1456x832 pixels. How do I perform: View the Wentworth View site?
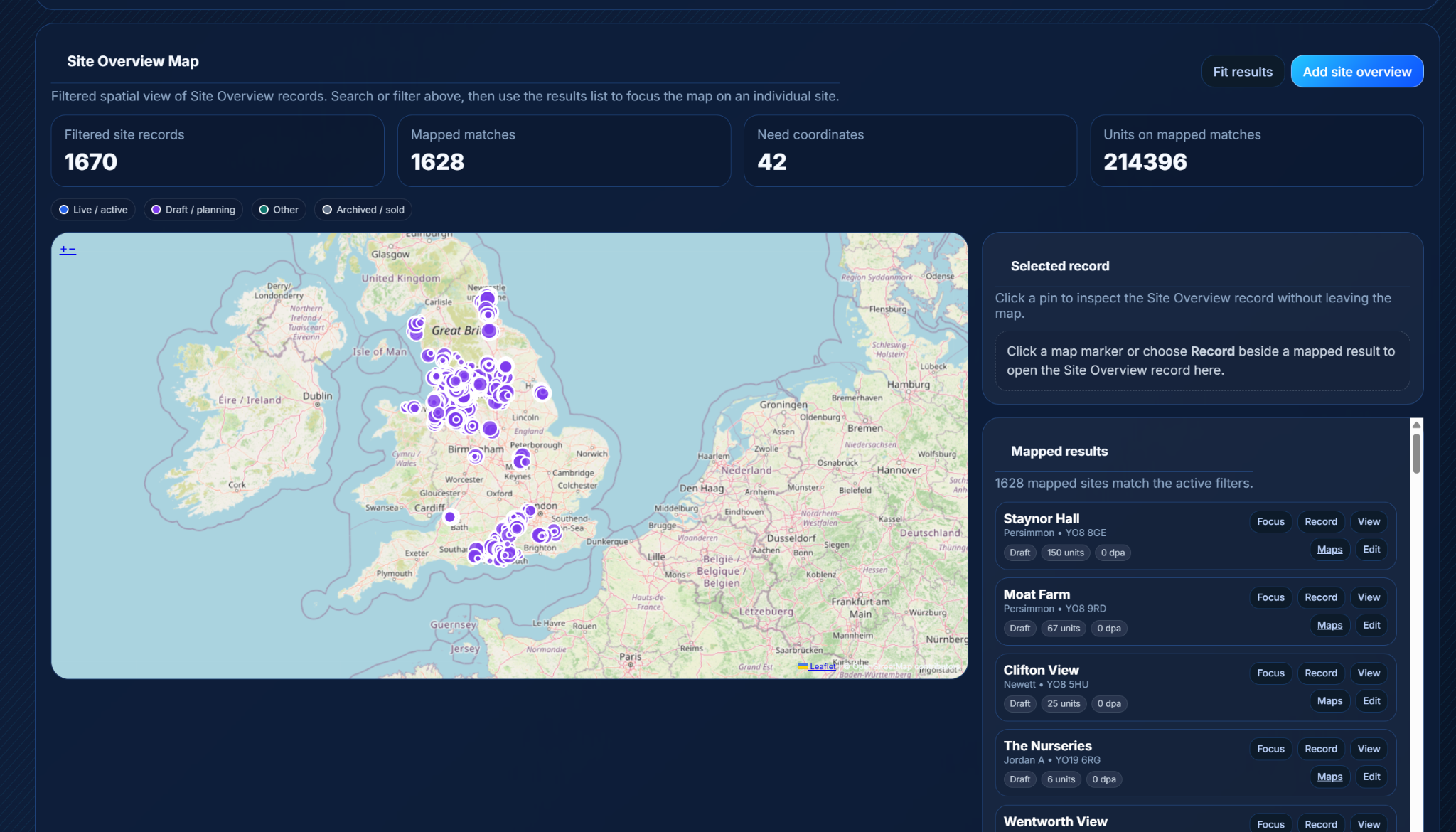pos(1369,823)
